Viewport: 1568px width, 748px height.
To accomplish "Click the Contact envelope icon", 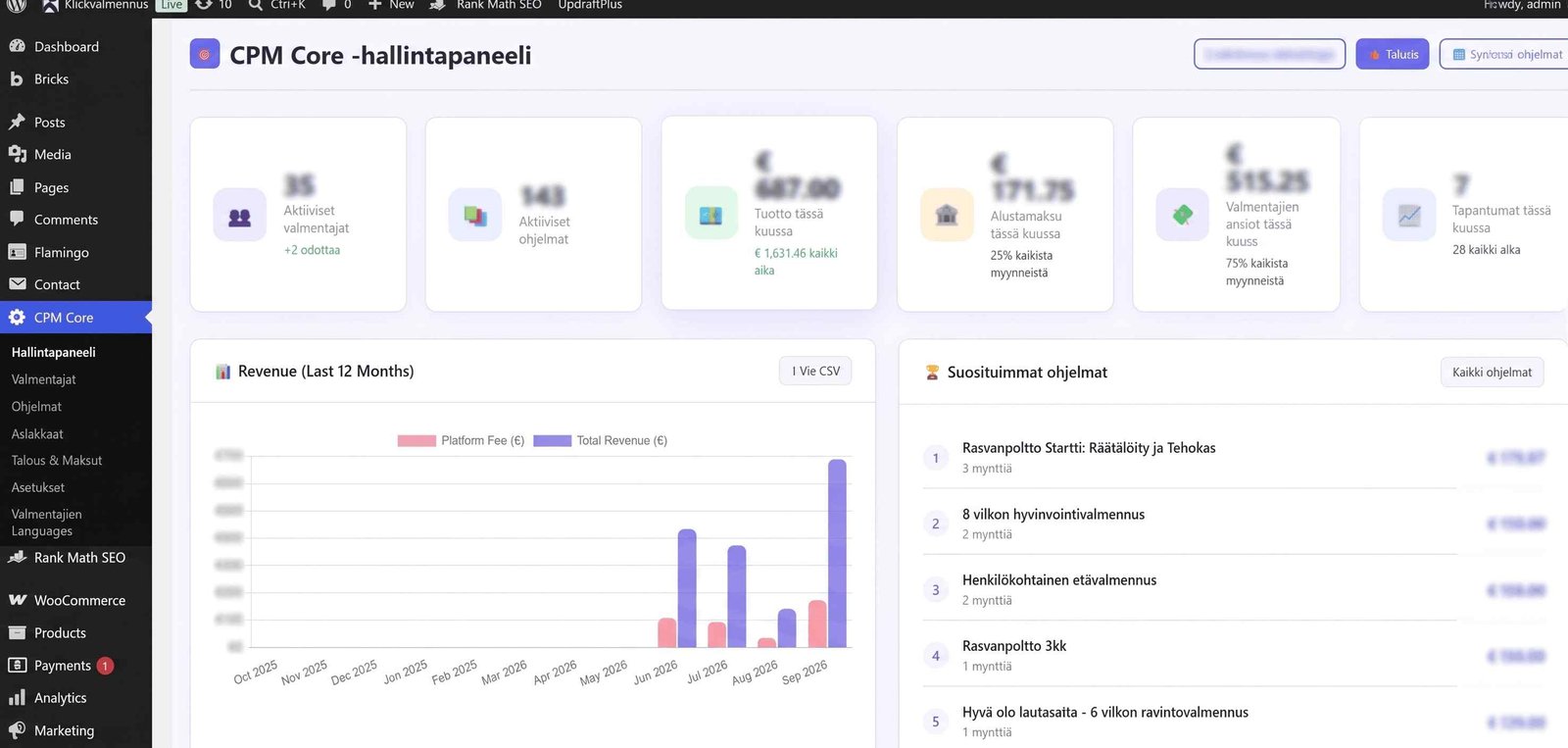I will [x=17, y=284].
